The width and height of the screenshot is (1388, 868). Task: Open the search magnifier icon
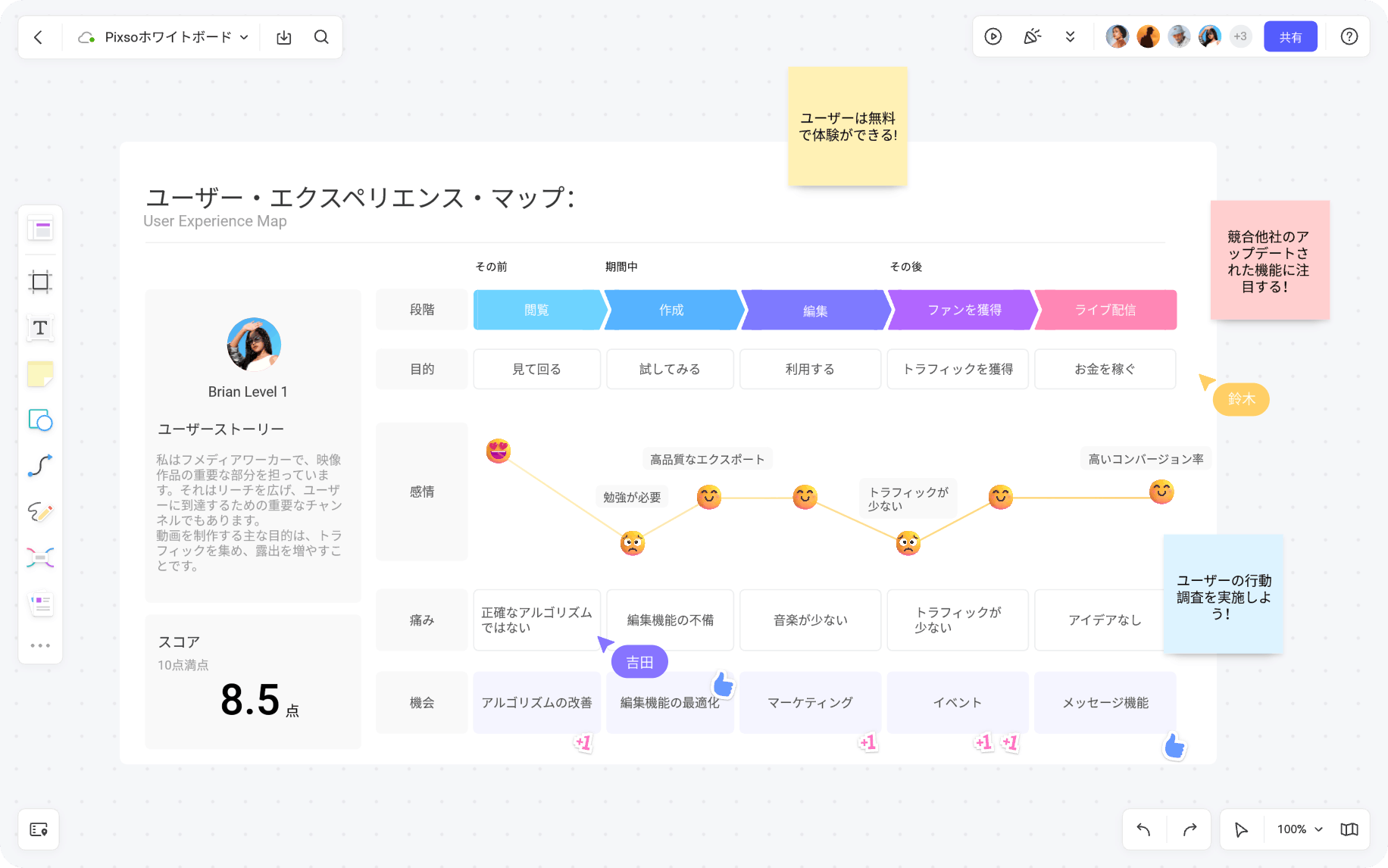click(321, 37)
